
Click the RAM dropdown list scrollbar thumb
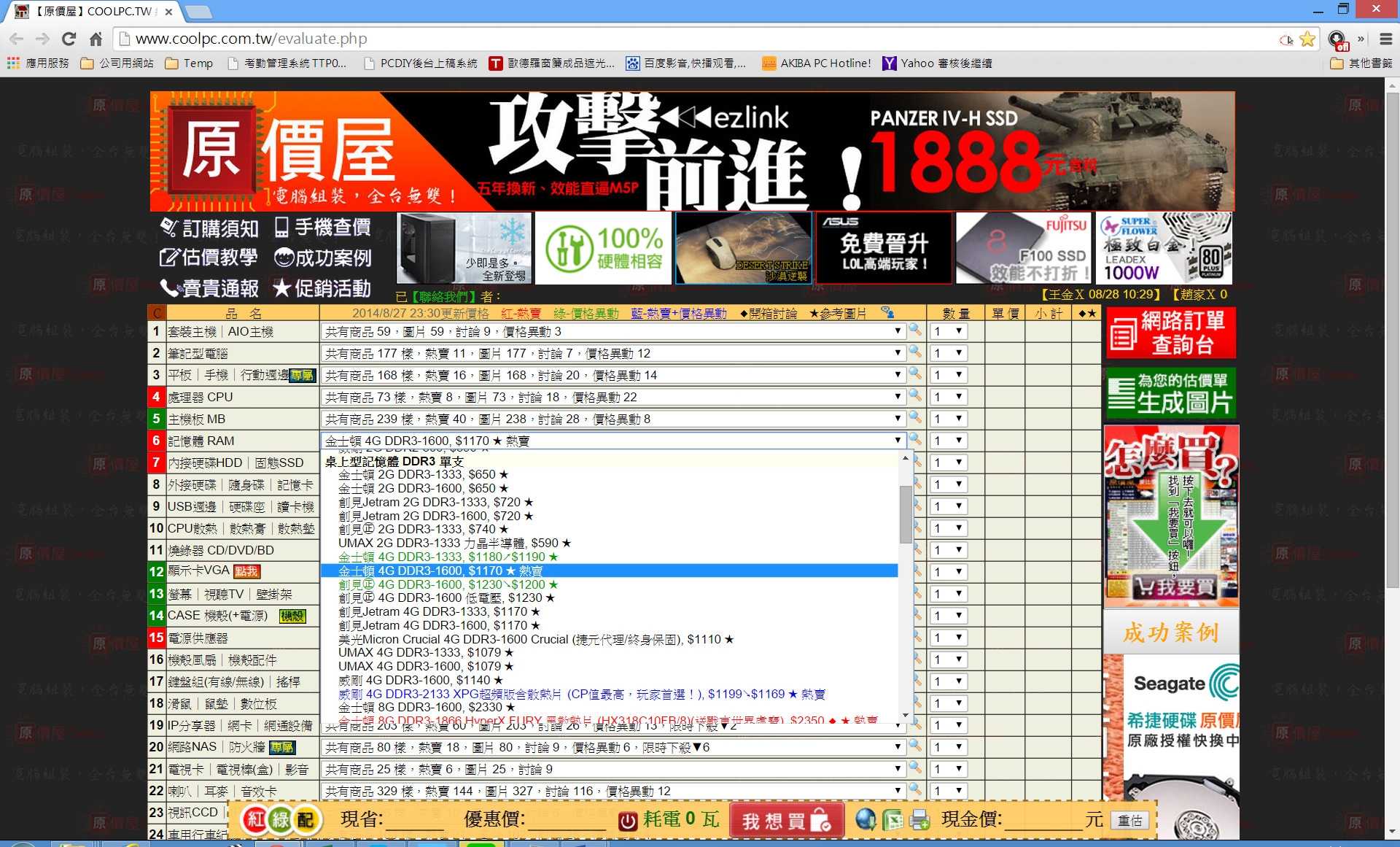pyautogui.click(x=906, y=514)
